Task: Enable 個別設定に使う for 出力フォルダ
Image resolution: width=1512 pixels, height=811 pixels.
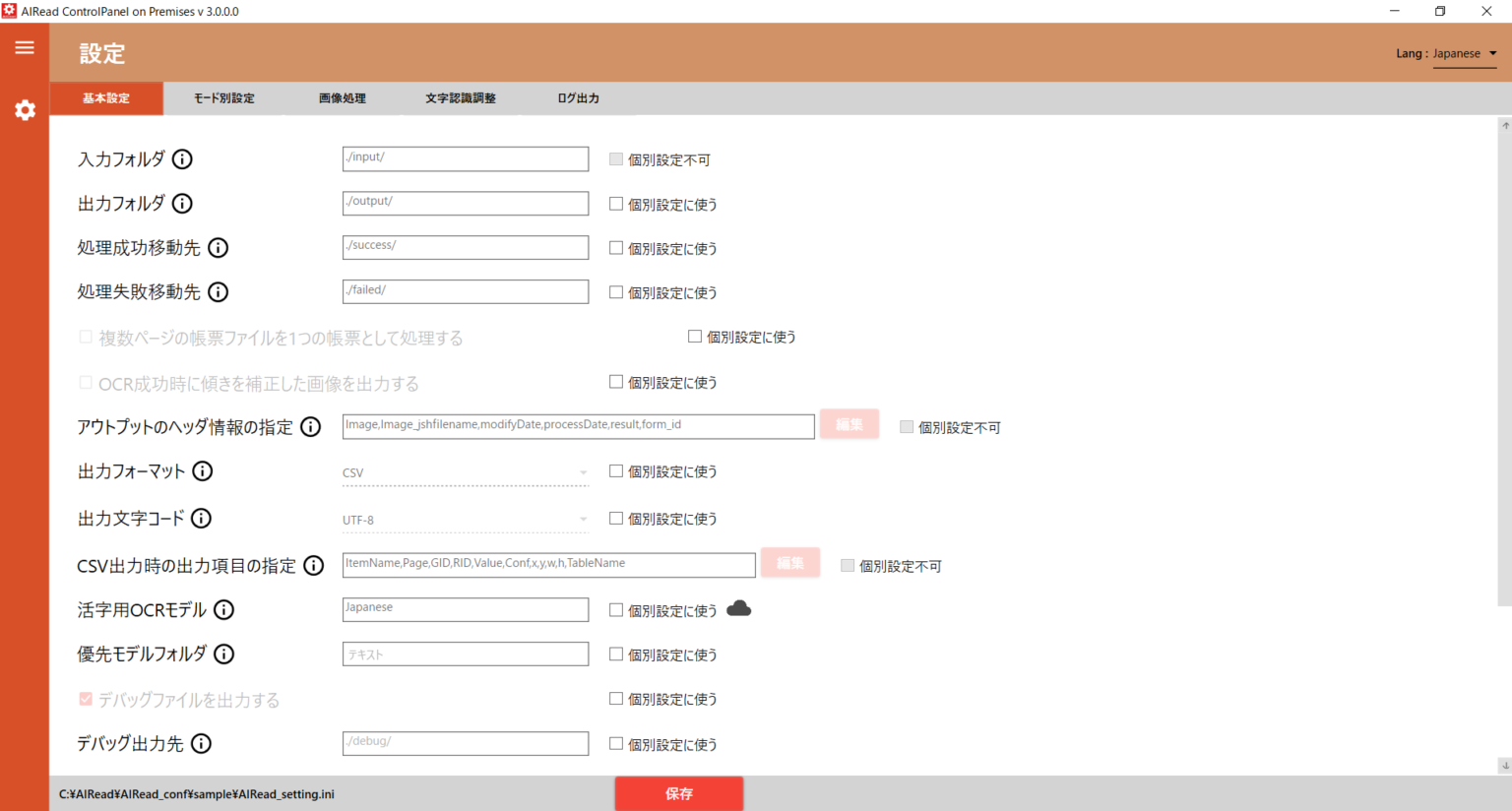Action: click(x=616, y=203)
